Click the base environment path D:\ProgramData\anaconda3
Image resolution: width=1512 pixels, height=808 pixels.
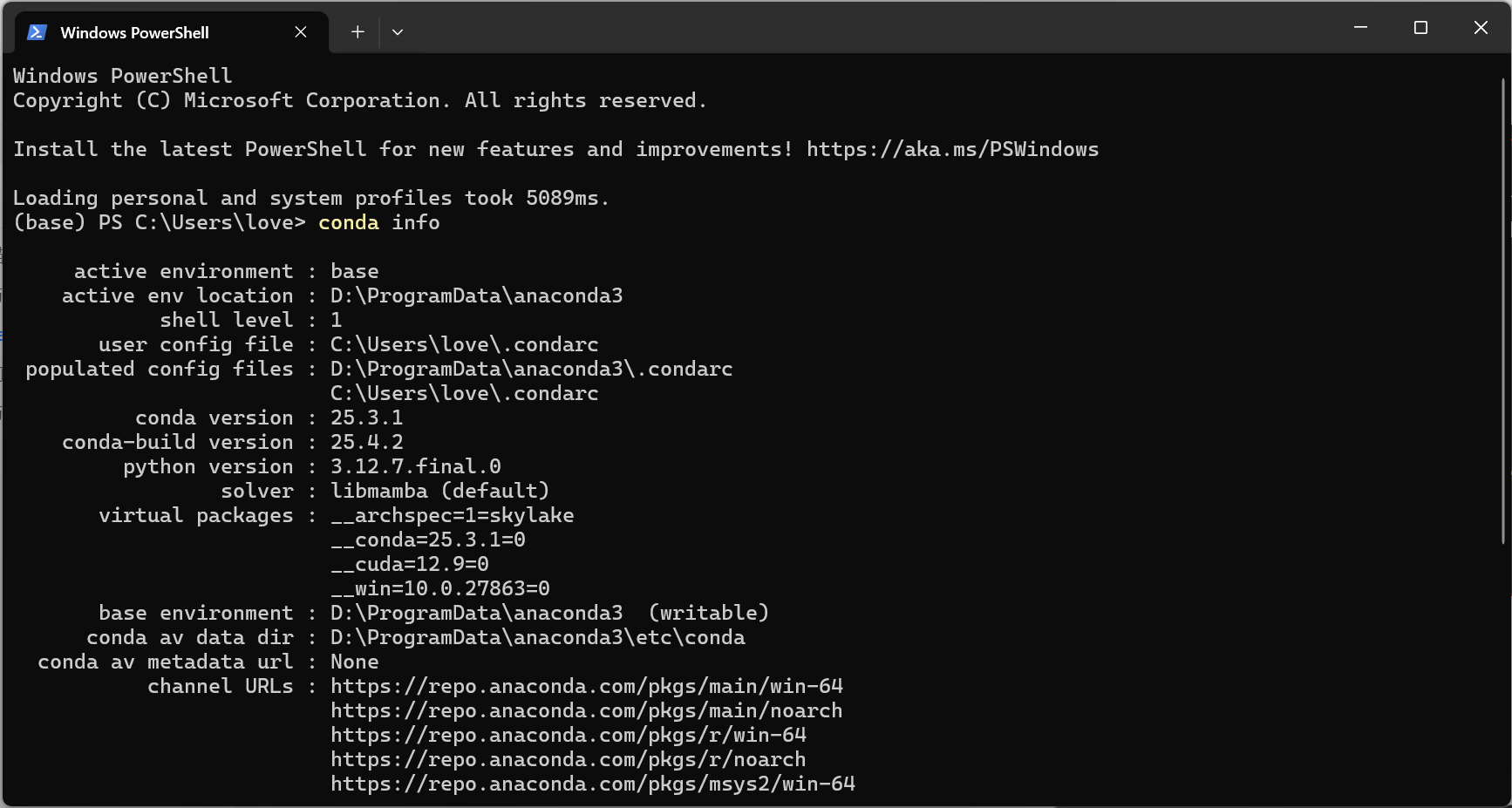[476, 613]
